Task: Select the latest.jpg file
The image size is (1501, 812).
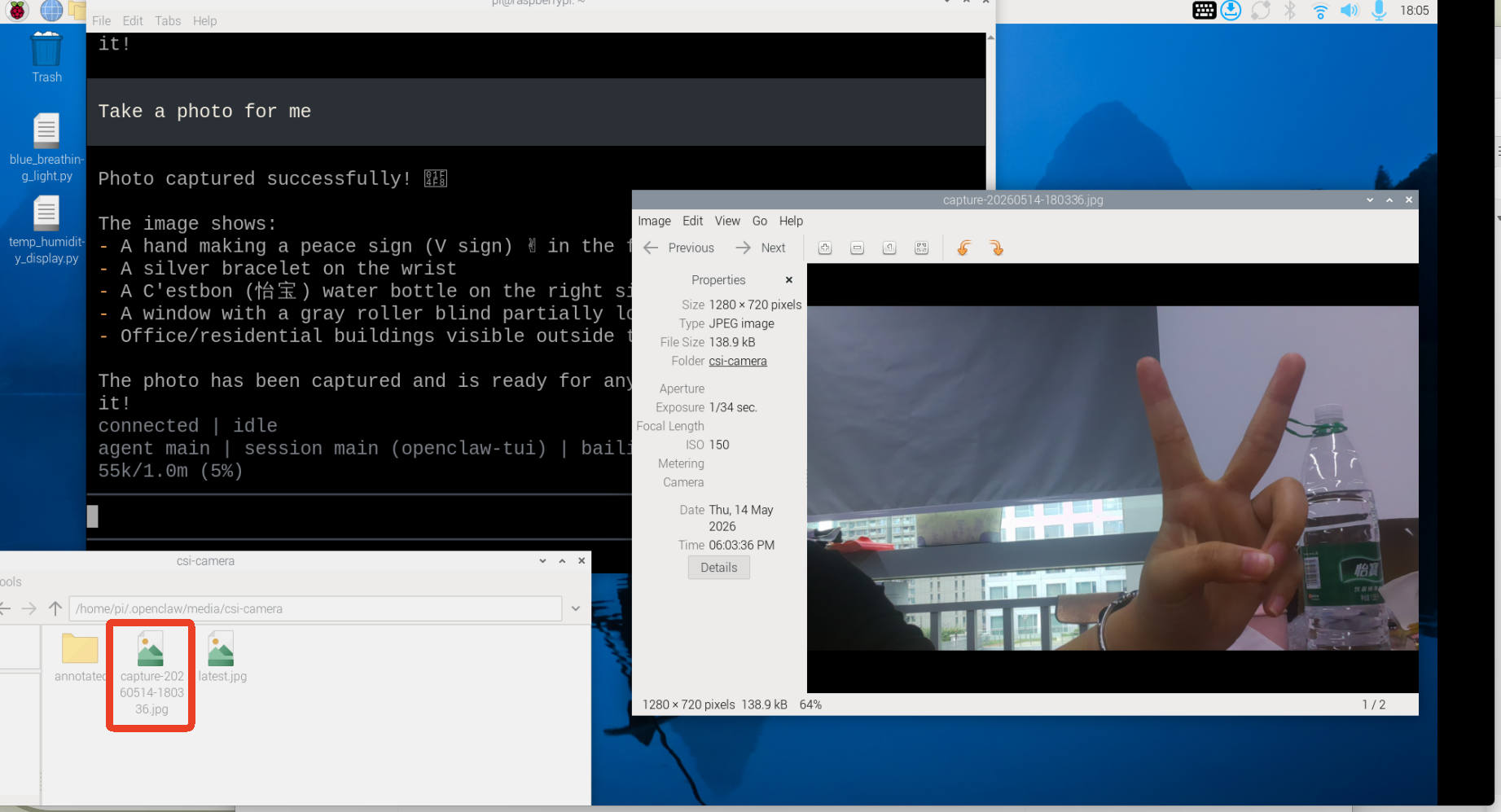Action: pyautogui.click(x=222, y=656)
